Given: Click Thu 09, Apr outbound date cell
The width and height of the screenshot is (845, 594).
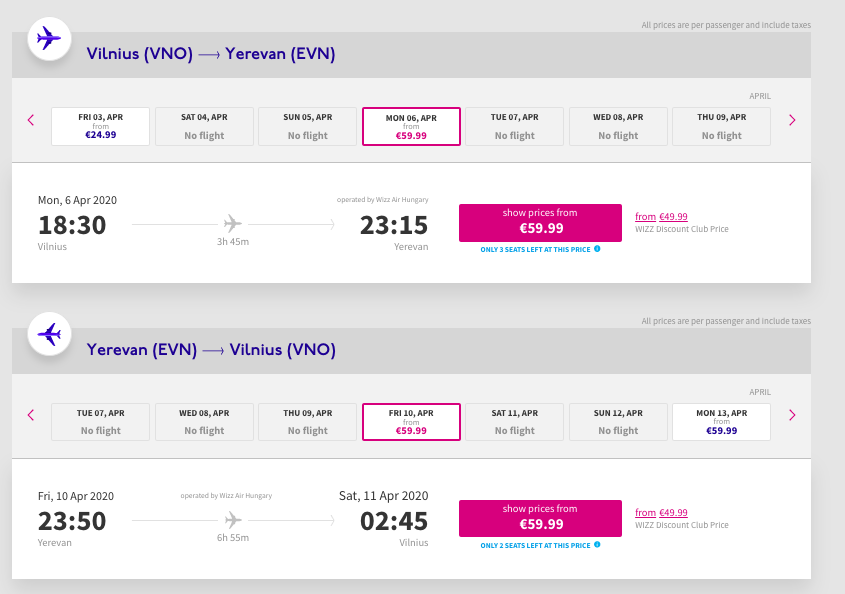Looking at the screenshot, I should coord(722,126).
